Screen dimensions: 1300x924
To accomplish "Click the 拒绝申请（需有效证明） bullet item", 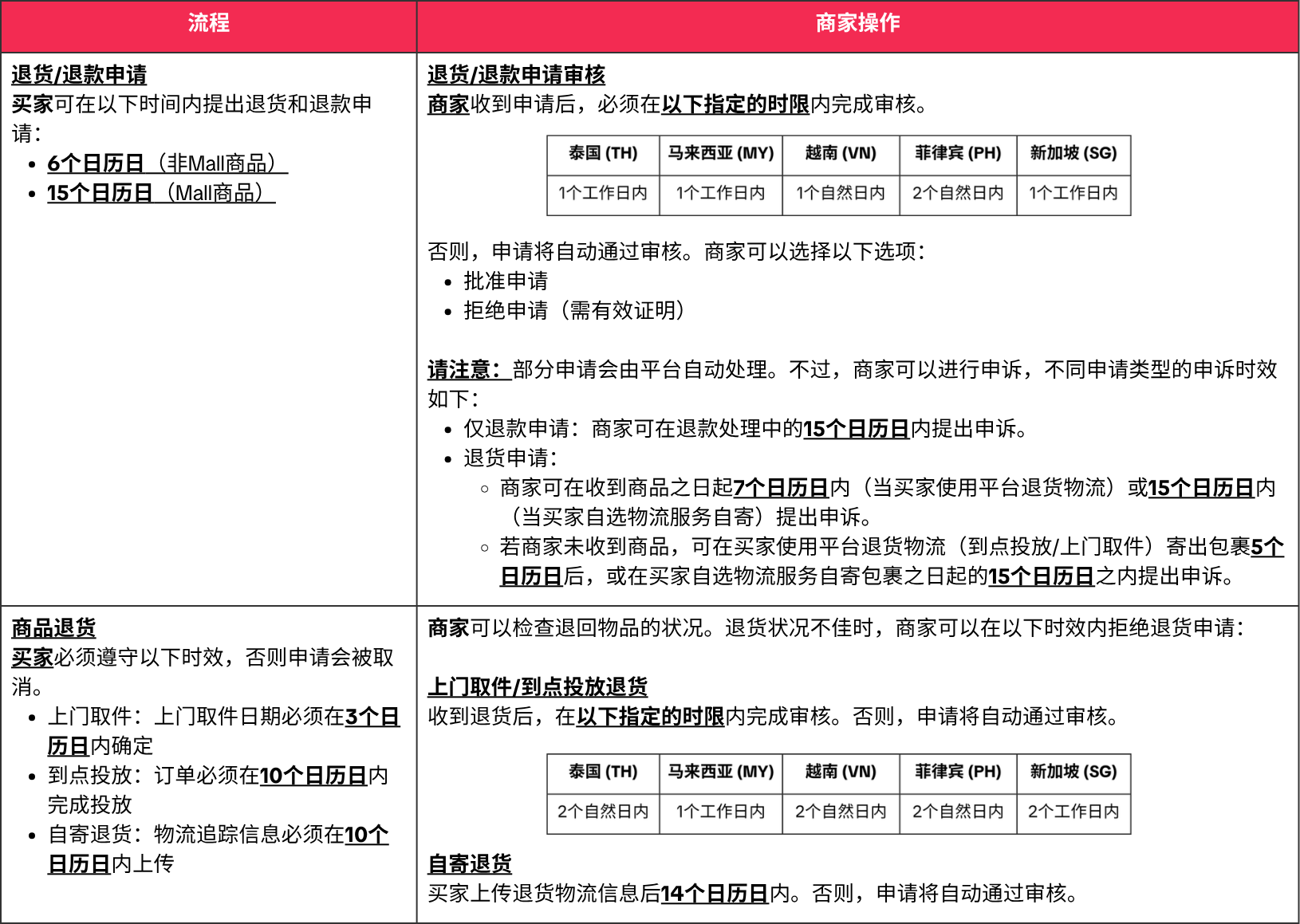I will click(575, 311).
